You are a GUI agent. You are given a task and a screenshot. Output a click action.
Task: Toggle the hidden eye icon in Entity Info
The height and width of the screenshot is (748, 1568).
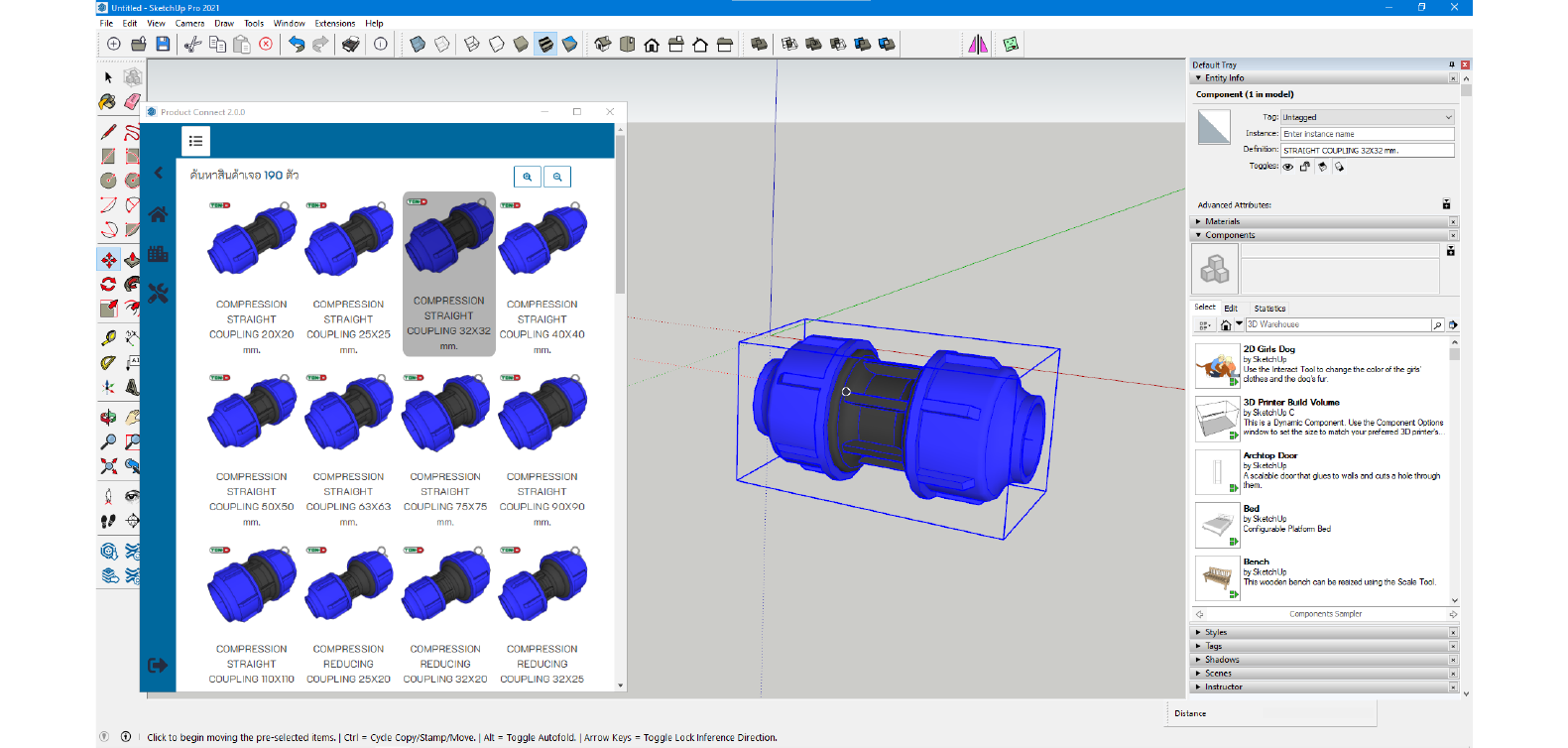pos(1287,167)
